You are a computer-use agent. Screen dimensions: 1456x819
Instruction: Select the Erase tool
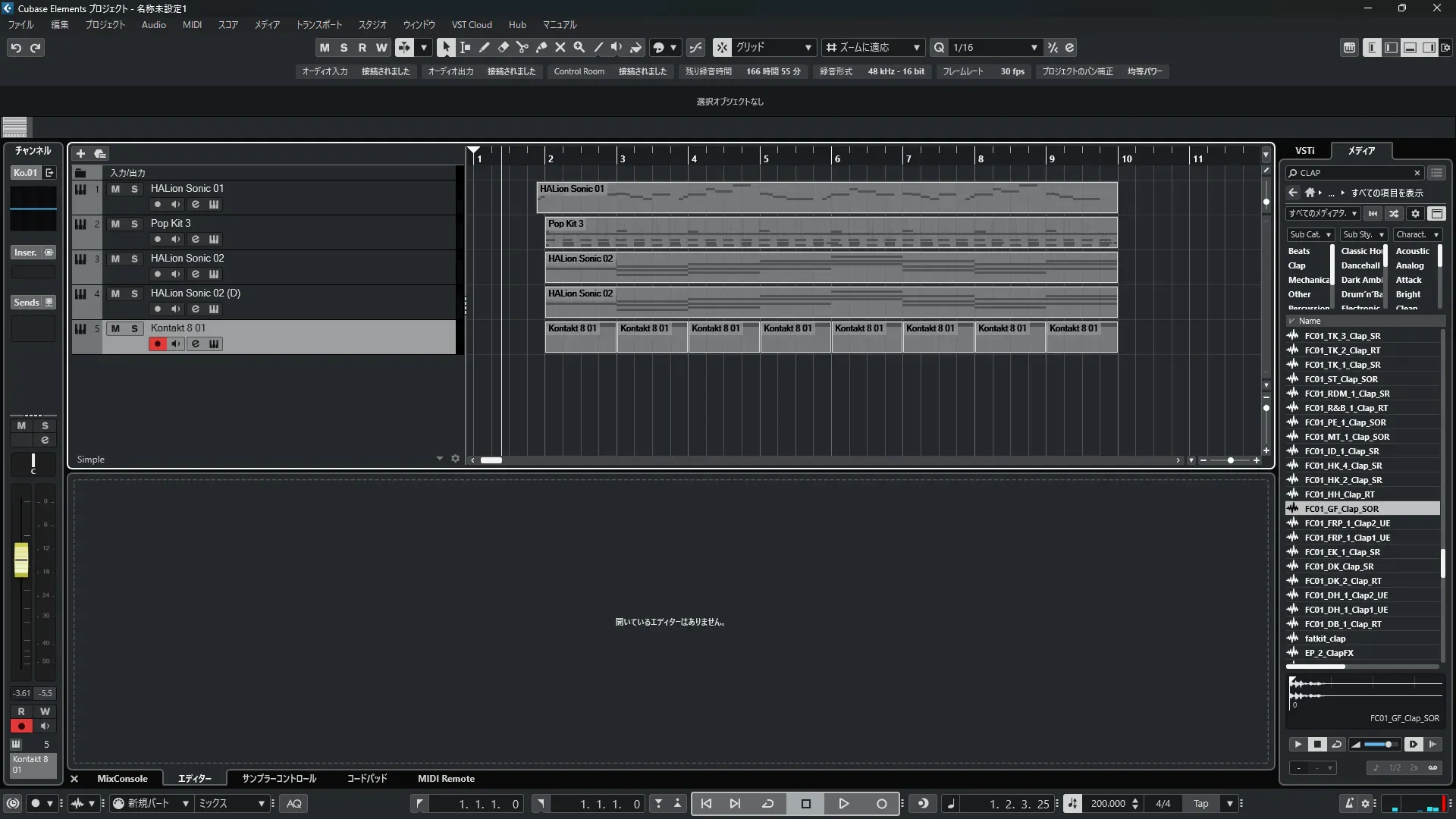503,47
